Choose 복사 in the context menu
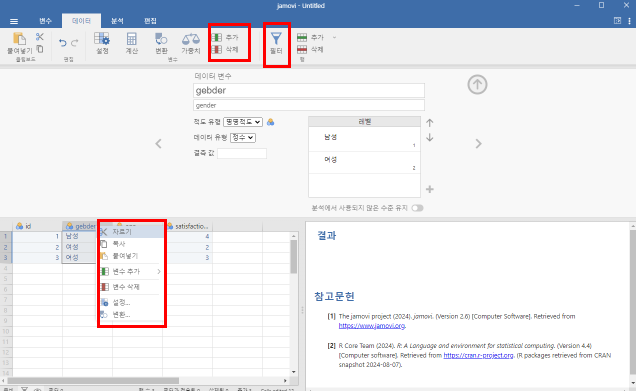 (131, 244)
